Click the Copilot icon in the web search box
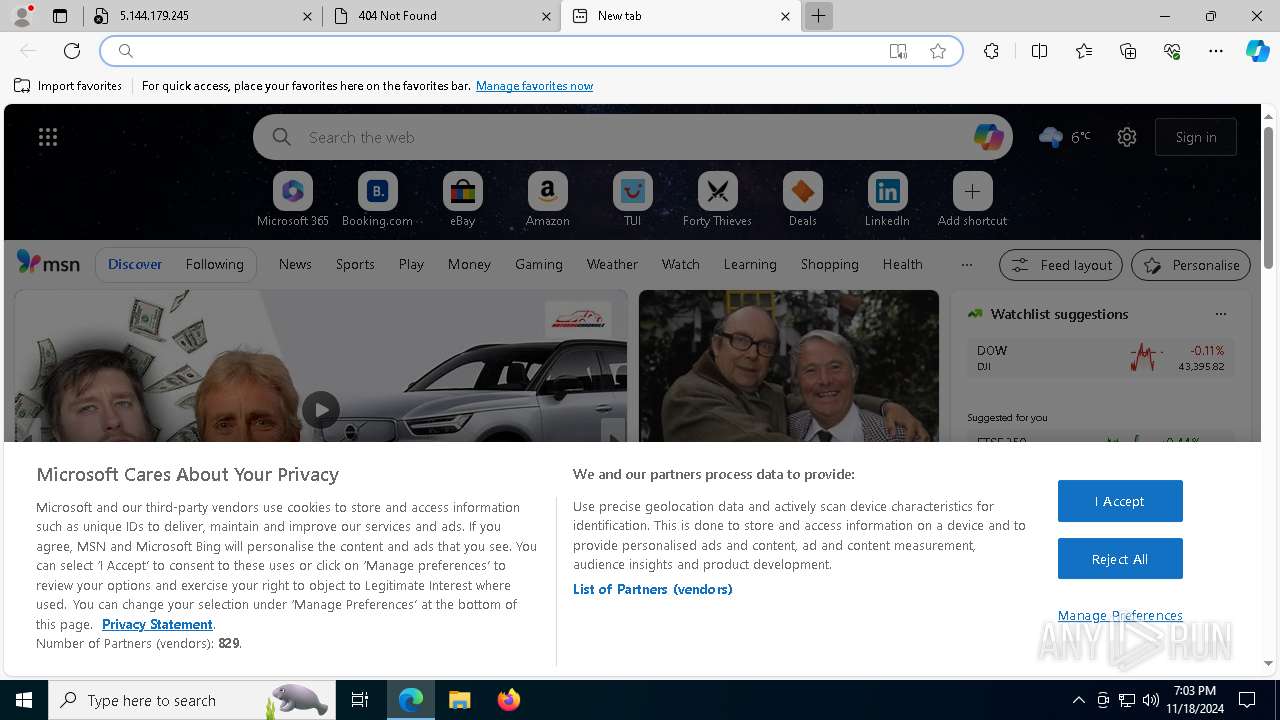Image resolution: width=1280 pixels, height=720 pixels. tap(988, 137)
